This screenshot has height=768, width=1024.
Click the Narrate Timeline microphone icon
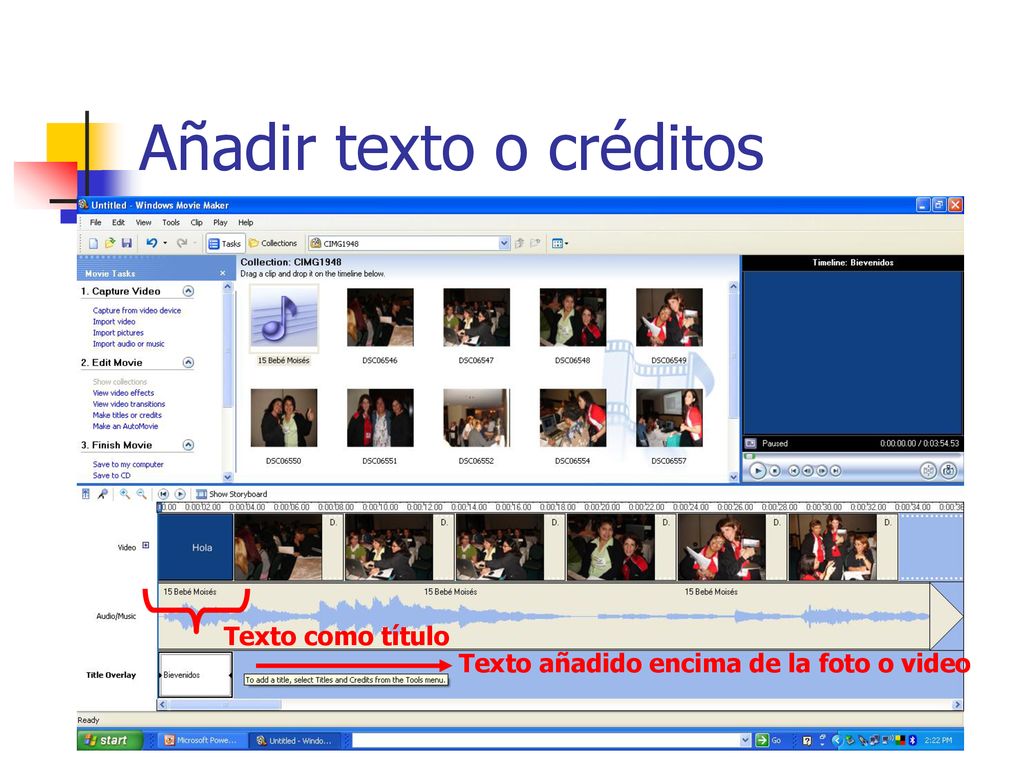[103, 494]
